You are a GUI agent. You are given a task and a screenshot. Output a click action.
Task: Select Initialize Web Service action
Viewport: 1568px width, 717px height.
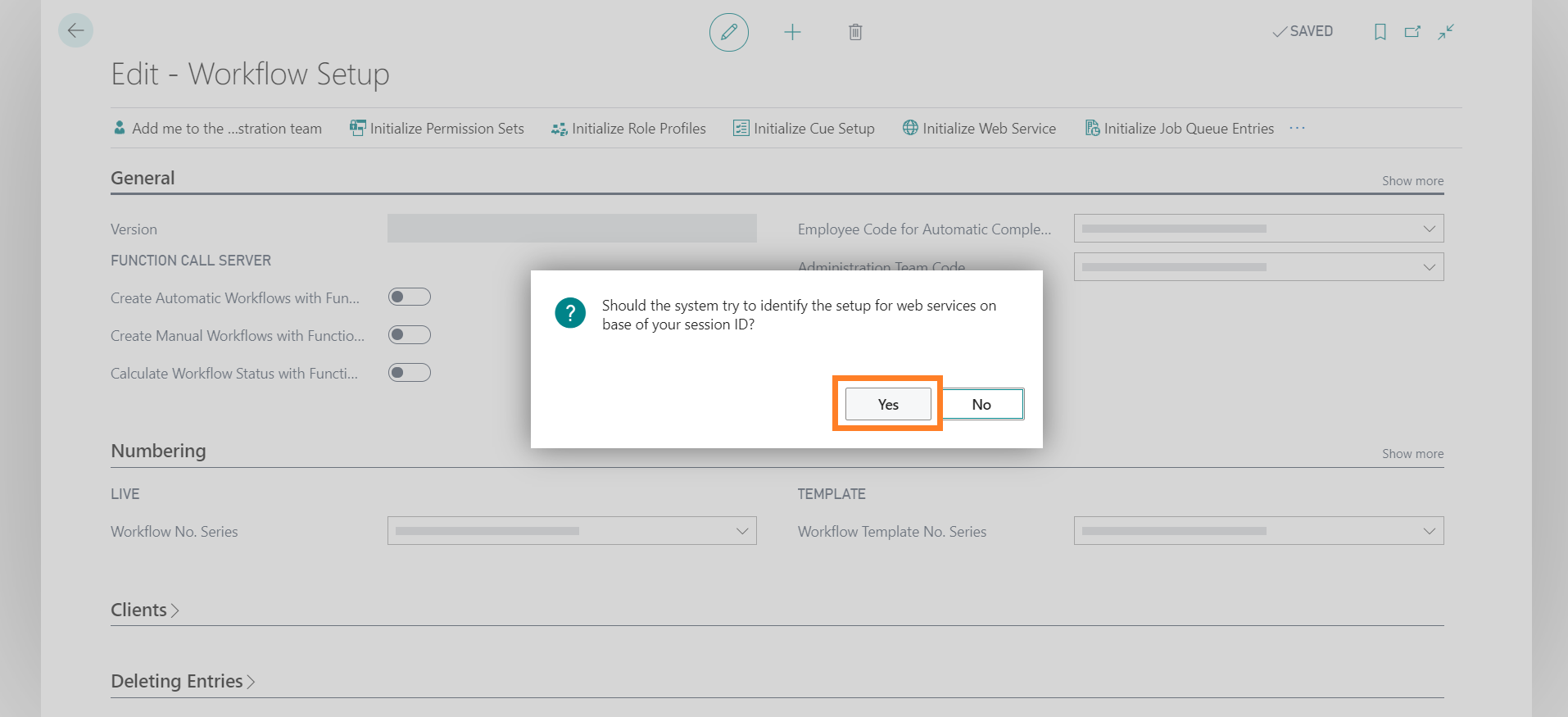point(979,129)
